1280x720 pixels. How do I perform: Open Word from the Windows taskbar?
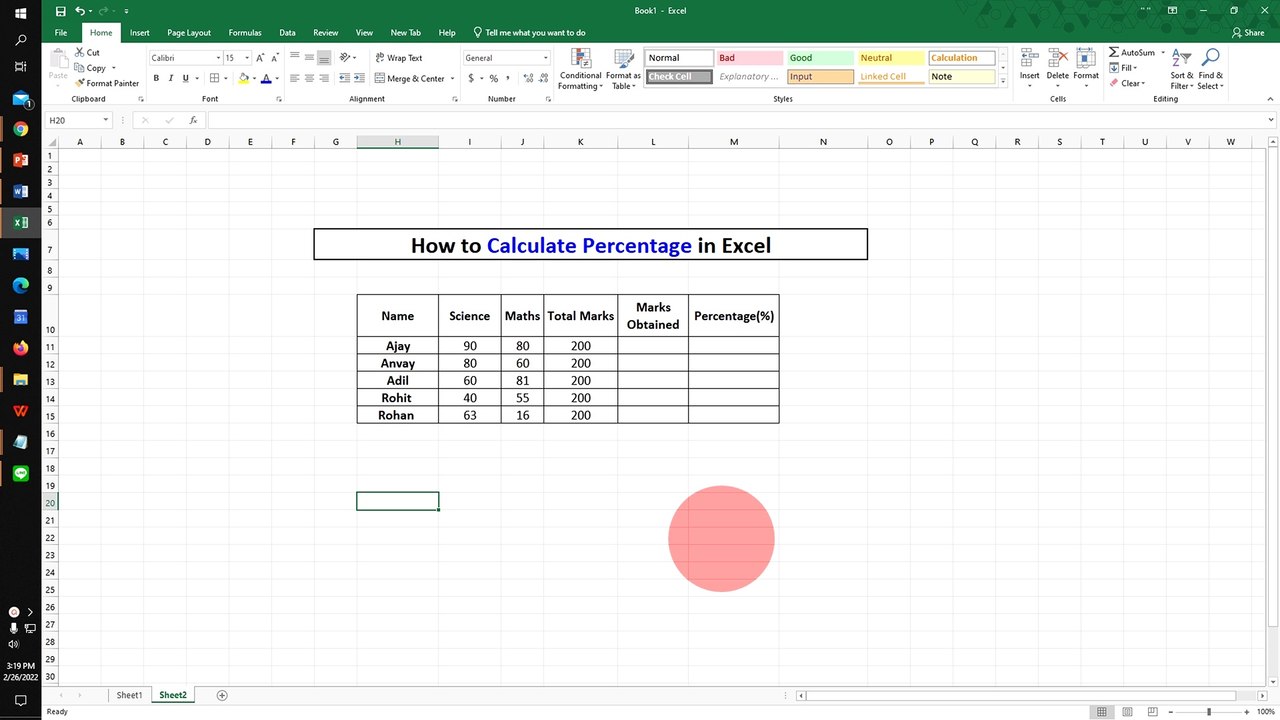[x=20, y=191]
